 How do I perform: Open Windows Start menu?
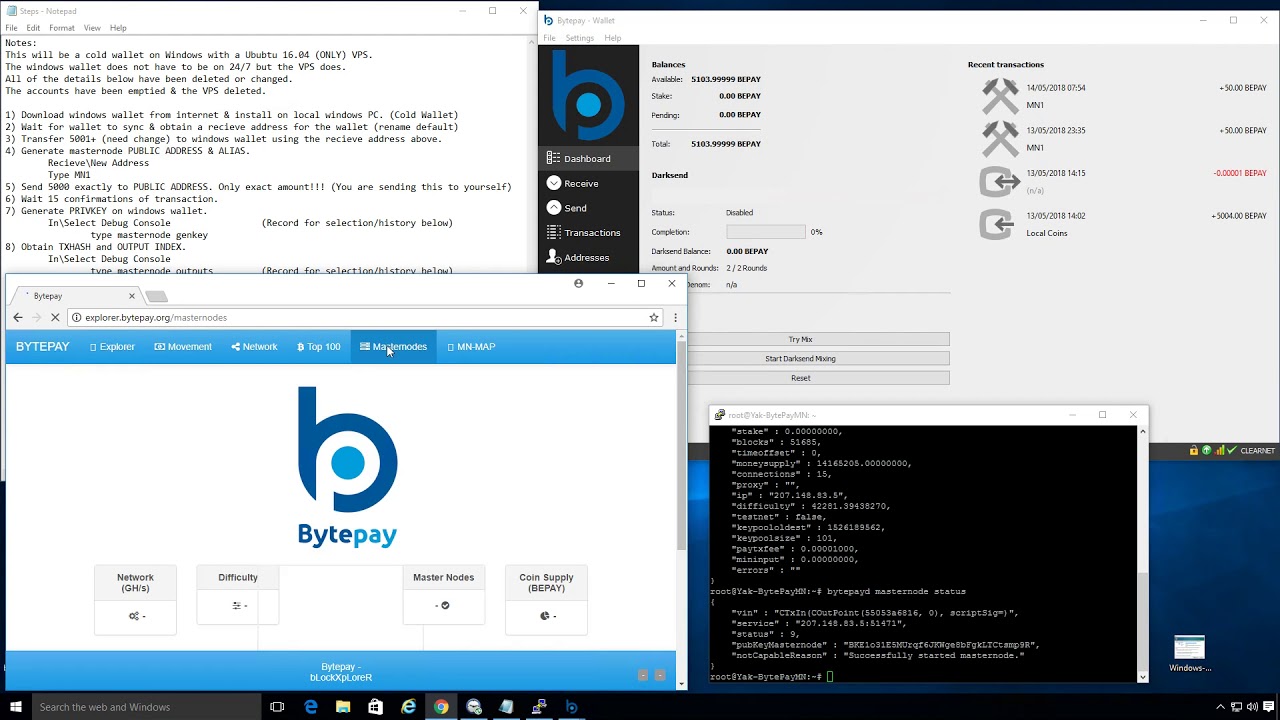point(16,707)
